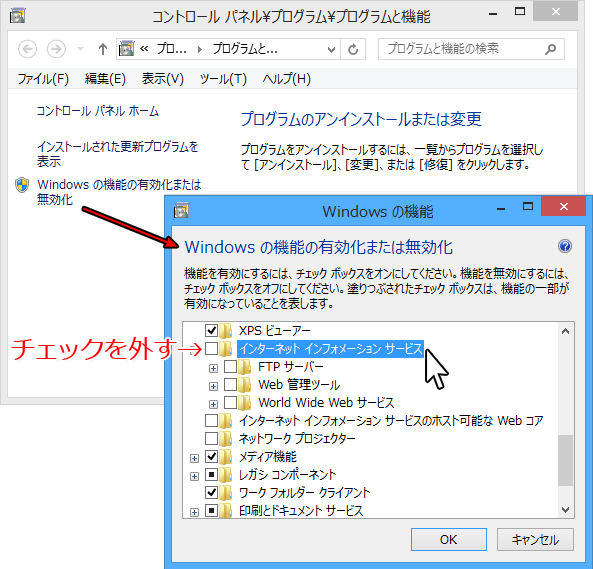The height and width of the screenshot is (569, 593).
Task: Click the コントロール パネル ホーム link
Action: point(98,111)
